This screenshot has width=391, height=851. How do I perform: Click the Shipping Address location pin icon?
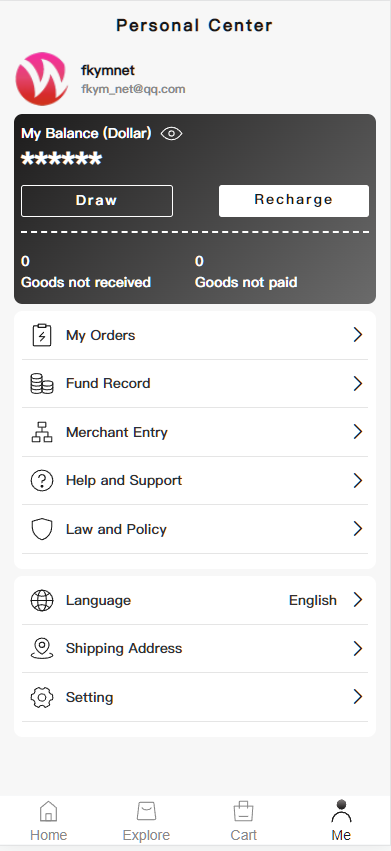coord(42,649)
